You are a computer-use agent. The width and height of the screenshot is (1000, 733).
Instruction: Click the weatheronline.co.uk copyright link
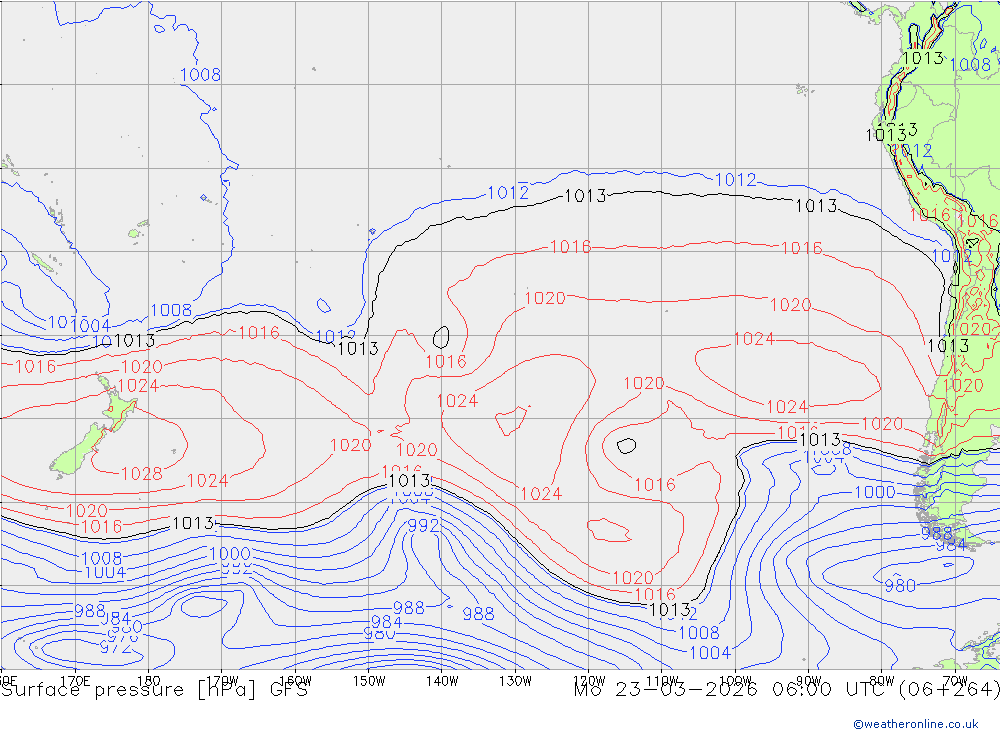[x=916, y=724]
